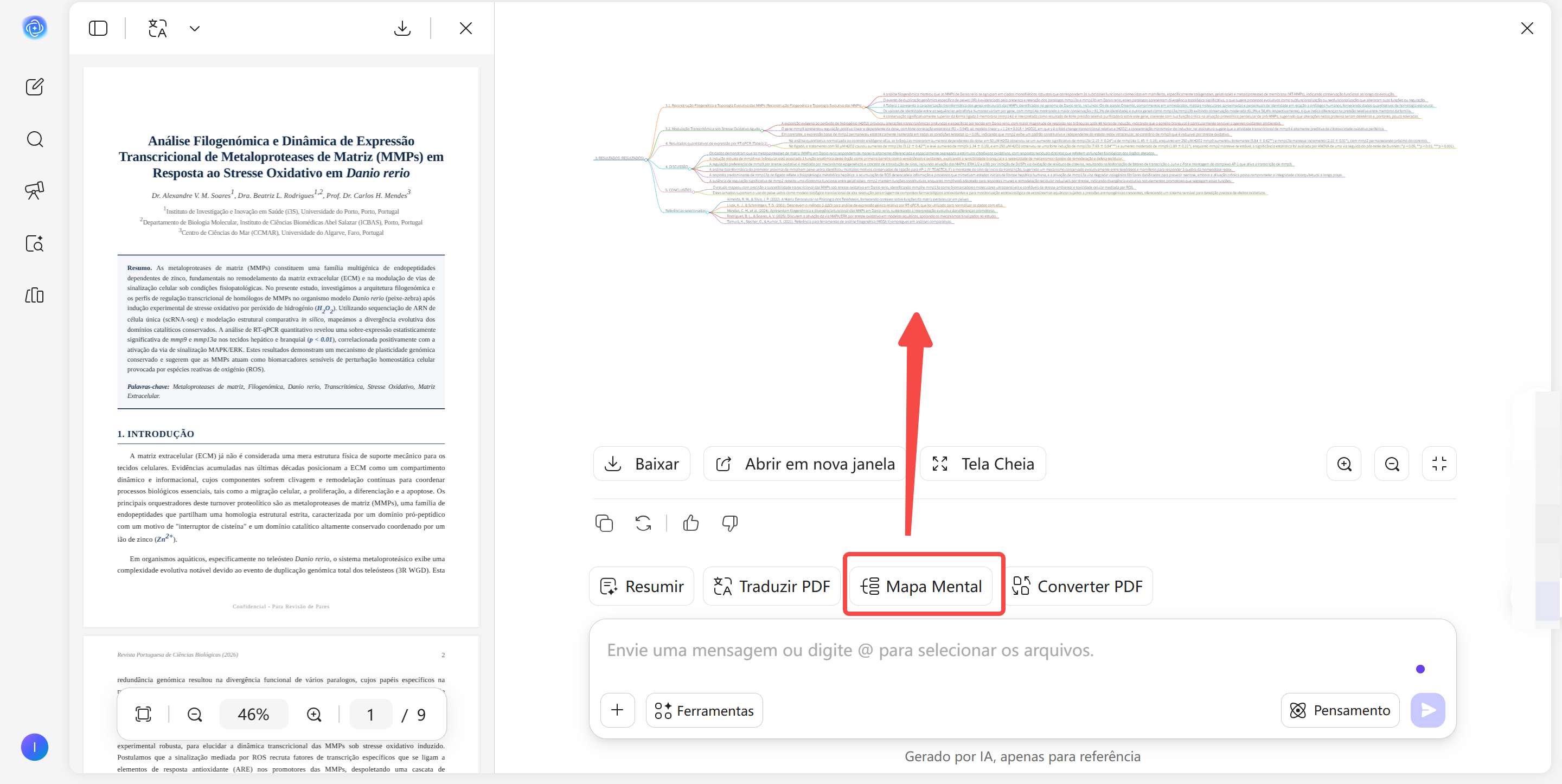The height and width of the screenshot is (784, 1562).
Task: Zoom in the PDF page
Action: [x=314, y=714]
